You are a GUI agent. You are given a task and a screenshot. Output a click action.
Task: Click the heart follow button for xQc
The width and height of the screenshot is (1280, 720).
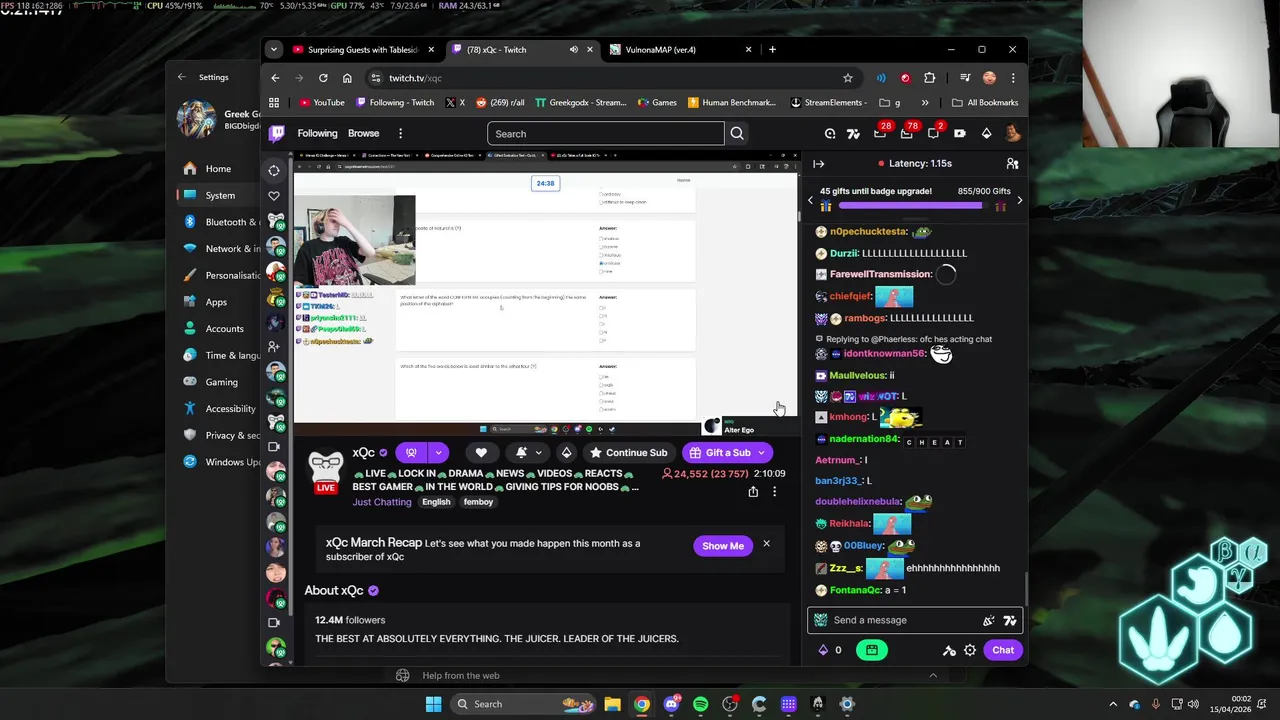pos(481,453)
